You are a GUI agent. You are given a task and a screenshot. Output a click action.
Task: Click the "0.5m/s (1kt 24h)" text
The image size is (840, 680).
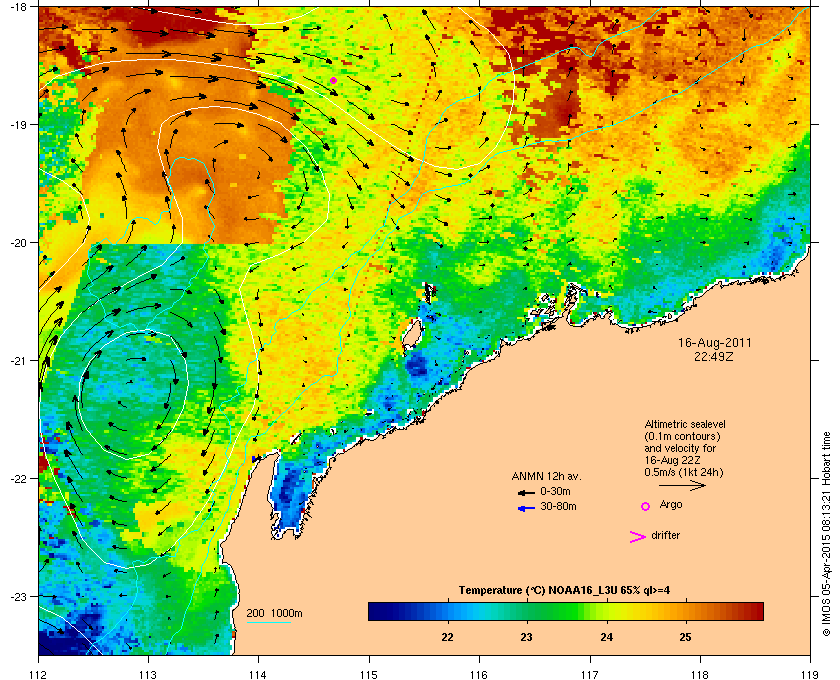(684, 473)
